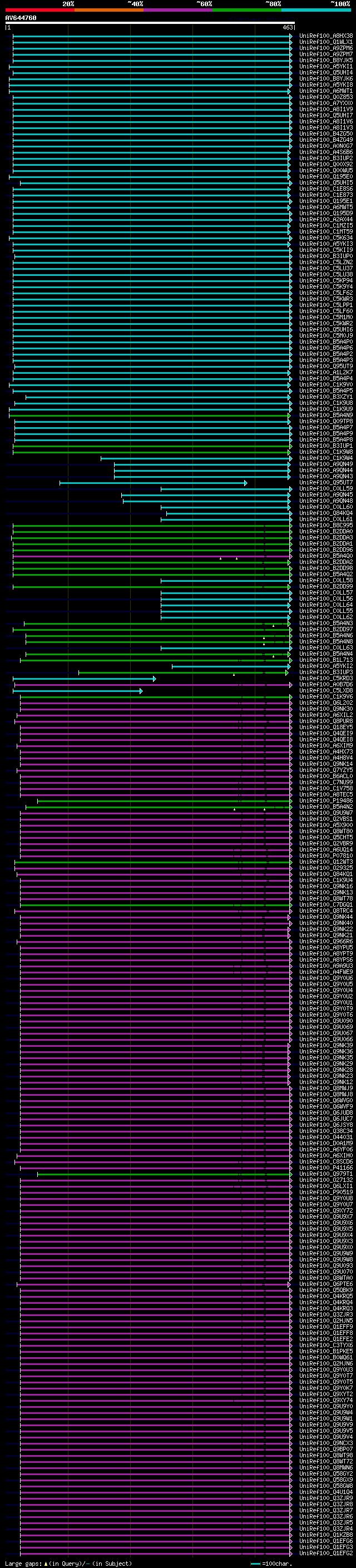
Task: Select the UniRef100_A6MWT1 label
Action: (326, 91)
